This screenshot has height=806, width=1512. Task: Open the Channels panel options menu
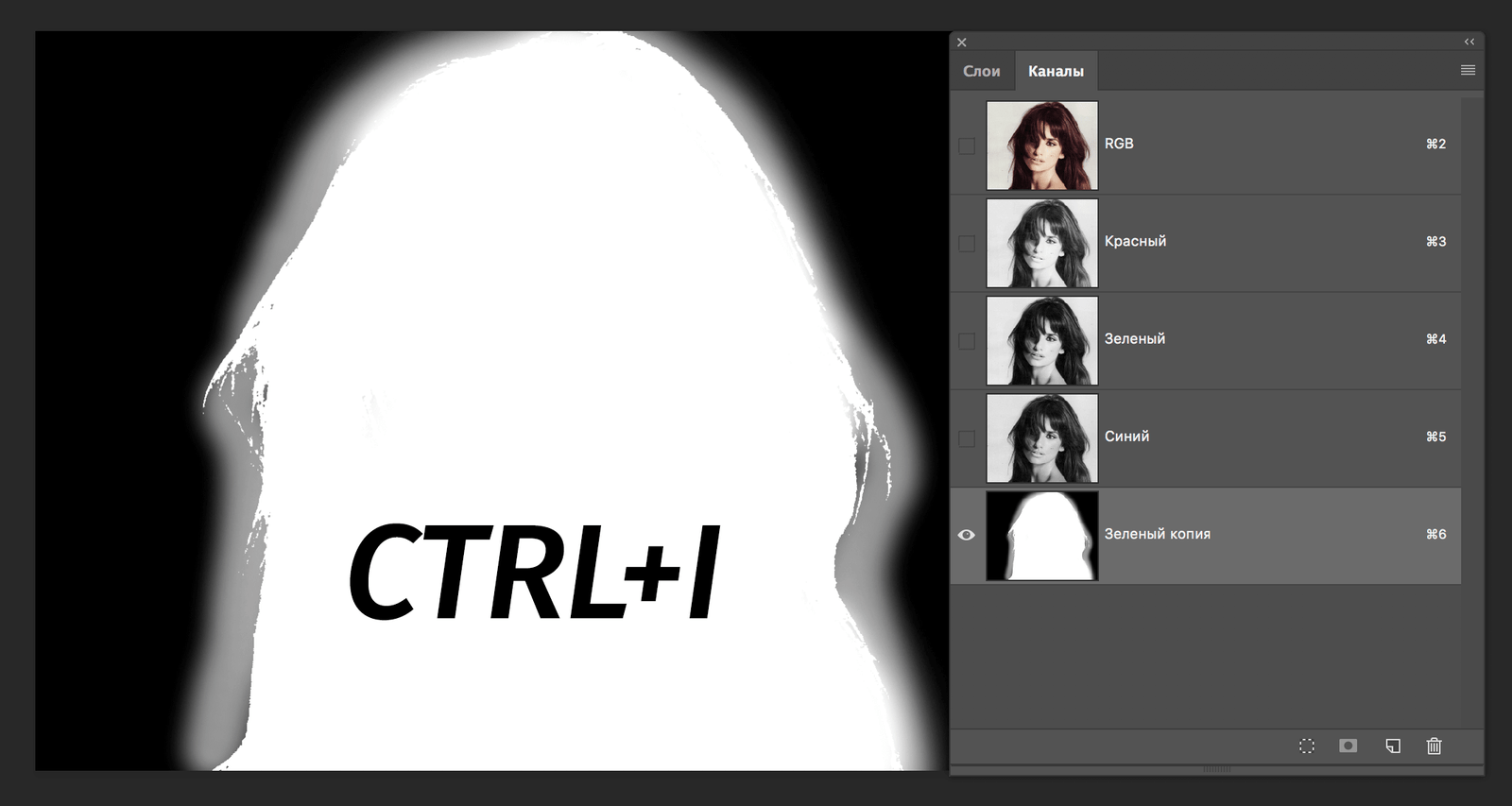1468,71
